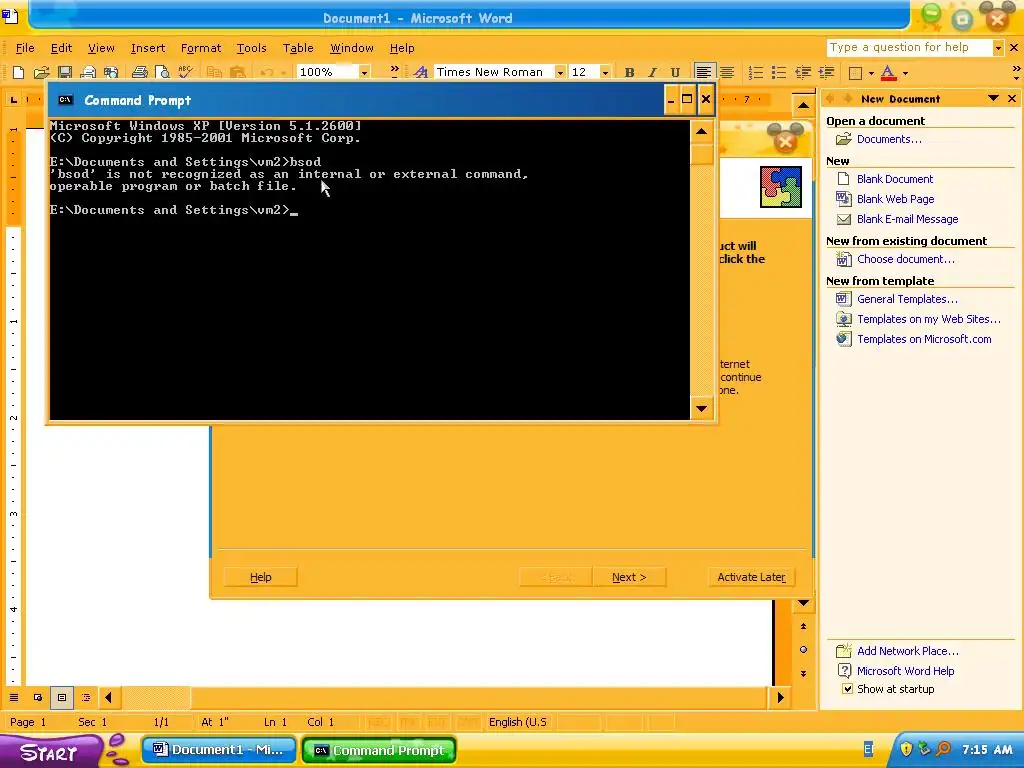This screenshot has width=1024, height=768.
Task: Apply the red font color button
Action: [888, 72]
